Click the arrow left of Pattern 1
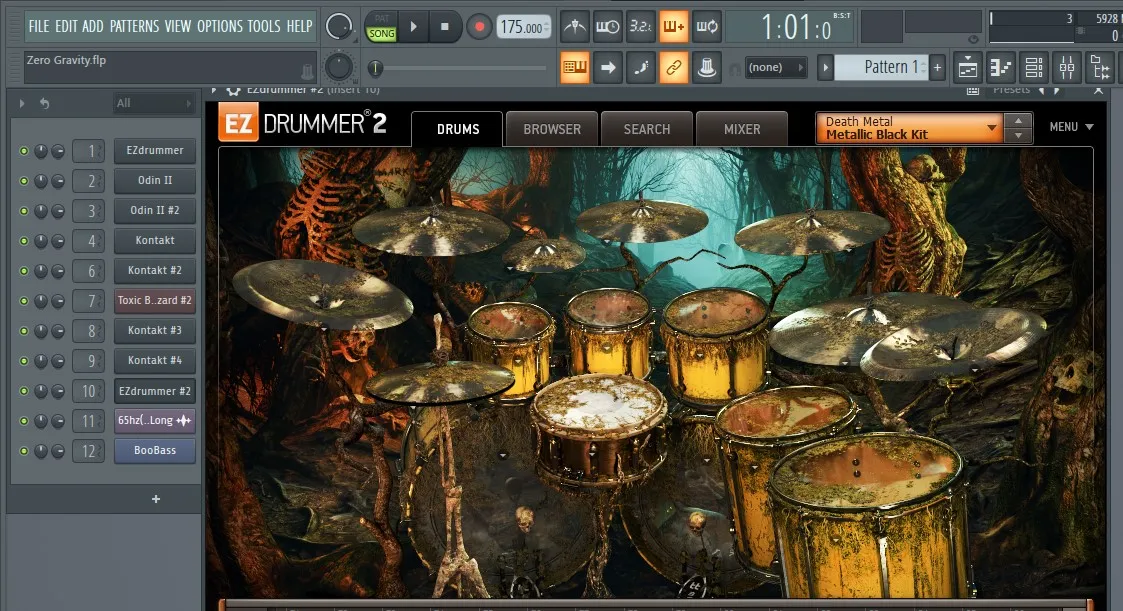Screen dimensions: 1123x611 point(825,67)
